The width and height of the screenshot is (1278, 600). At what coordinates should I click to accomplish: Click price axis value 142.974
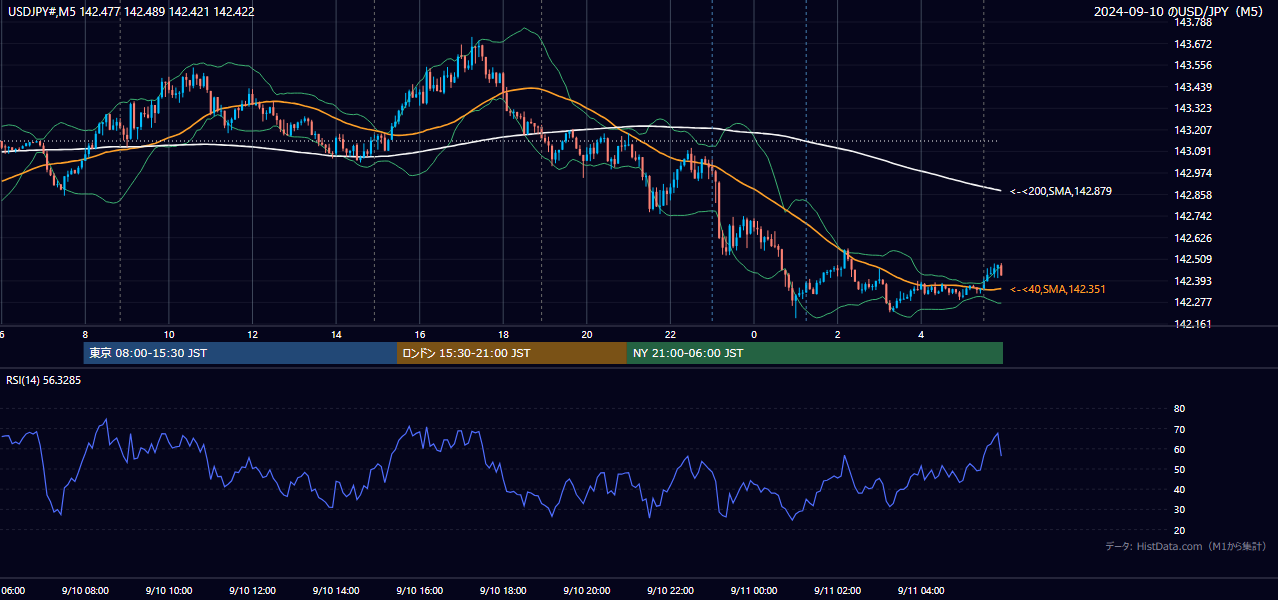click(1194, 173)
